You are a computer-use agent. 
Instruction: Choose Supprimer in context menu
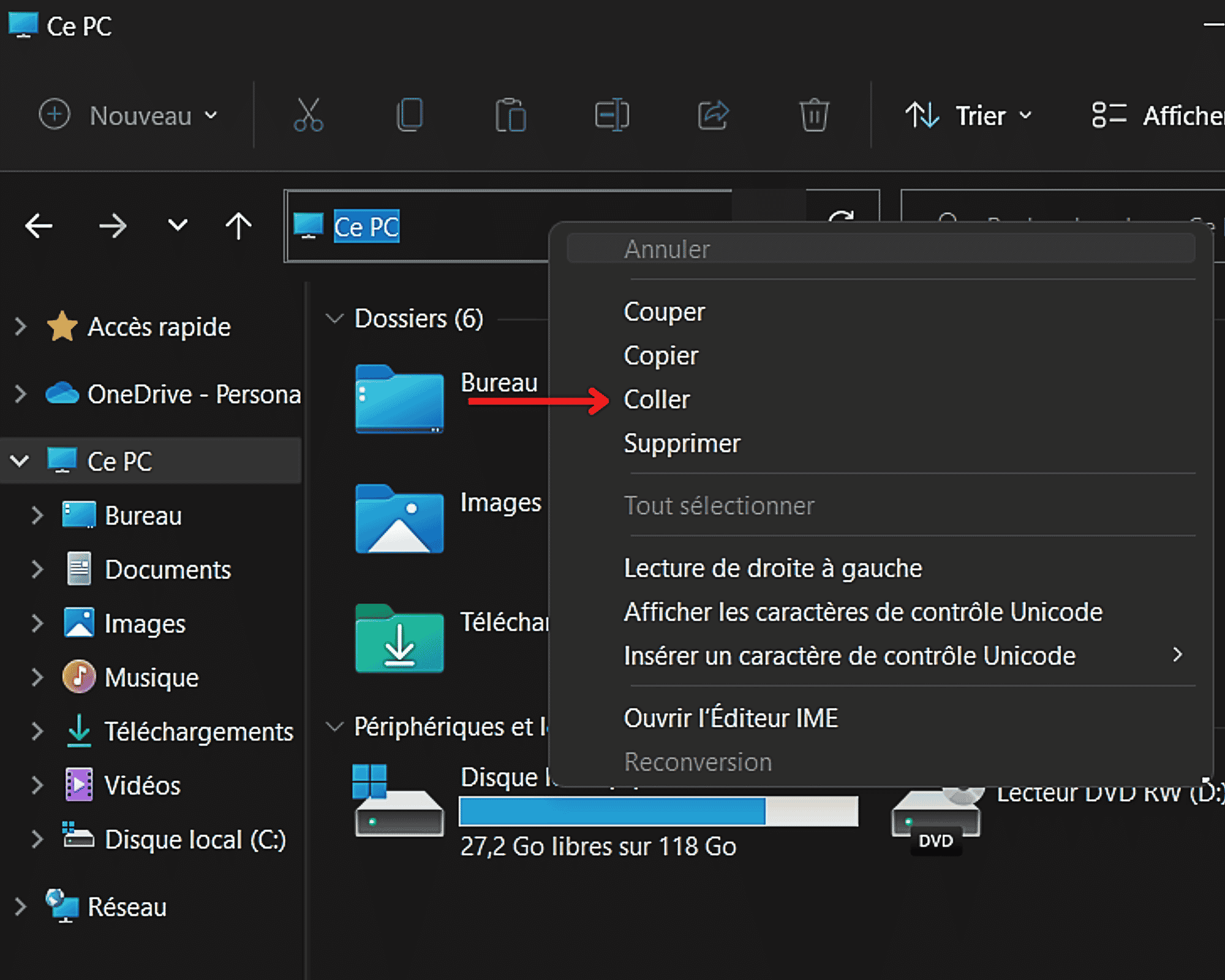(x=682, y=443)
